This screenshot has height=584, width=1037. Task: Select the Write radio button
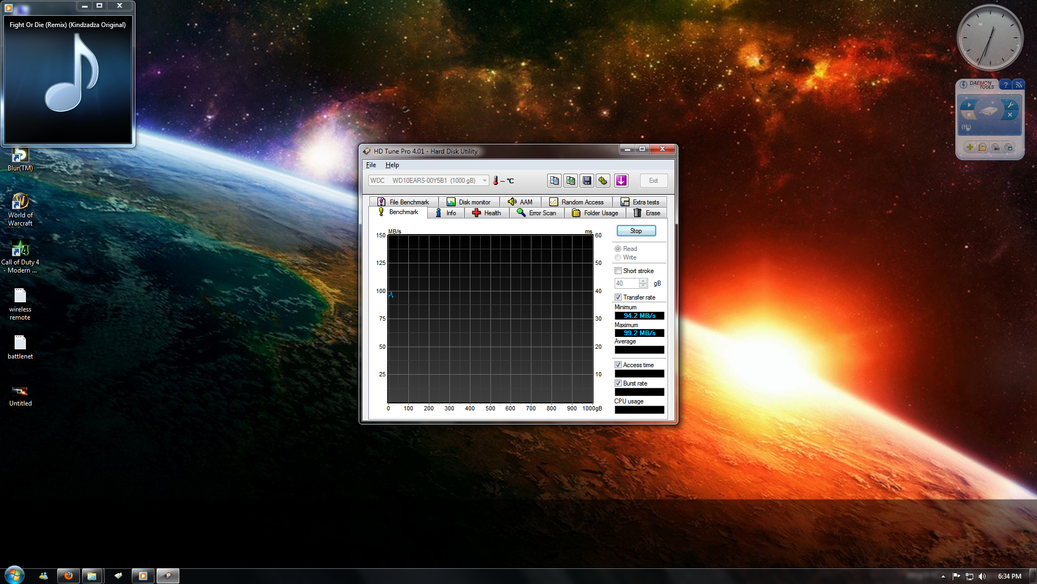618,258
